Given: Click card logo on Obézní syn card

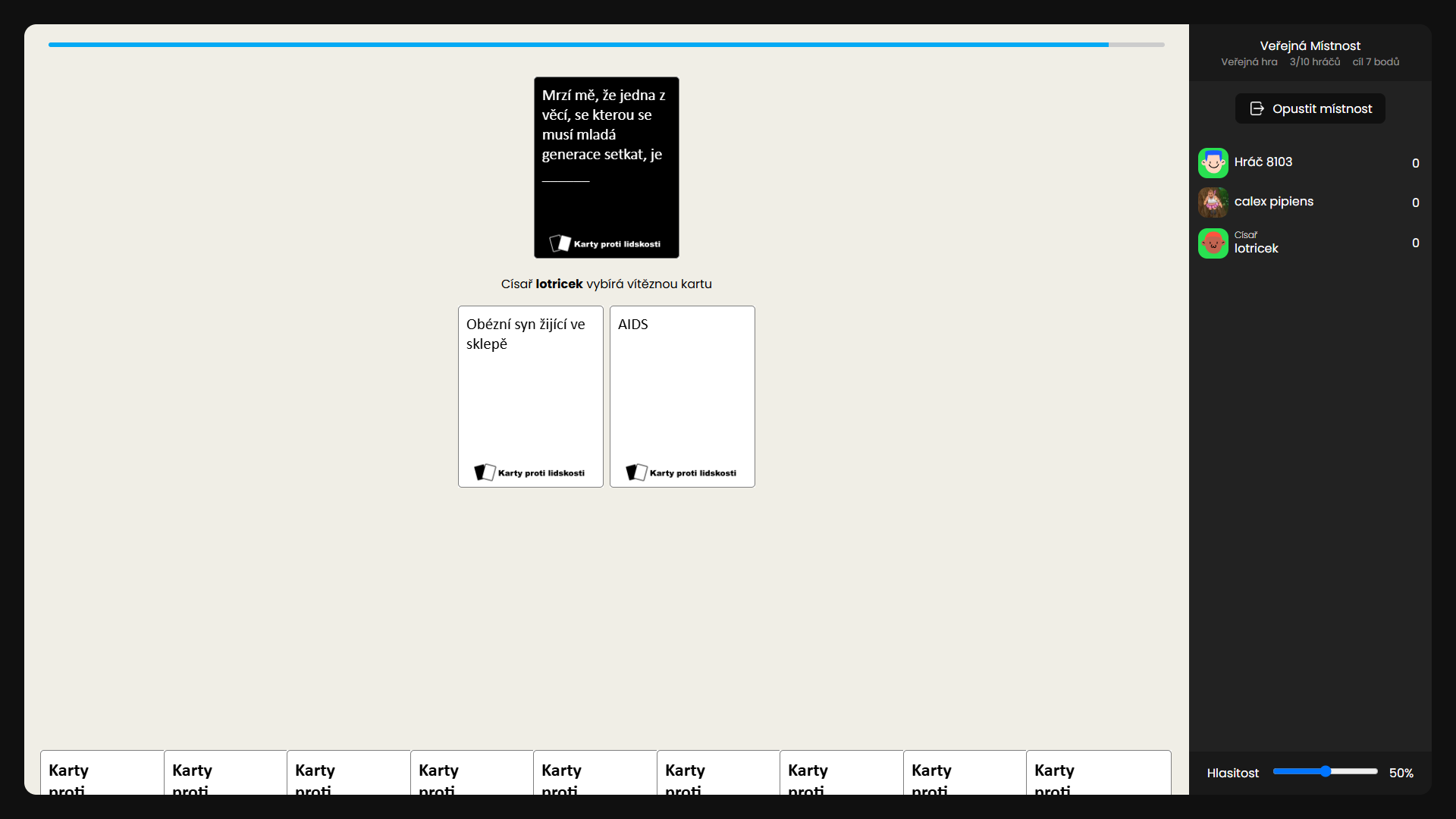Looking at the screenshot, I should [485, 472].
